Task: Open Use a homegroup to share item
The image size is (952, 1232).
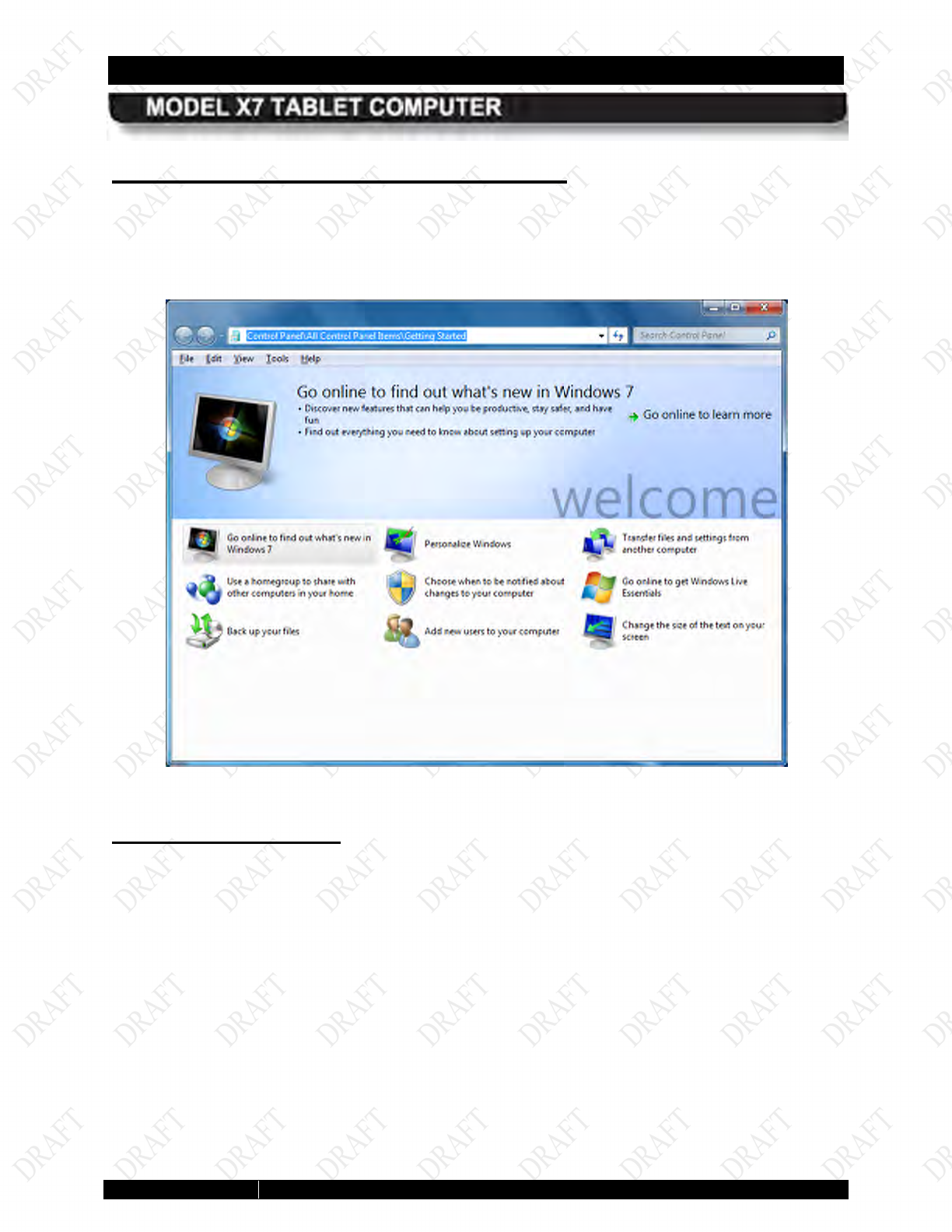Action: tap(291, 587)
